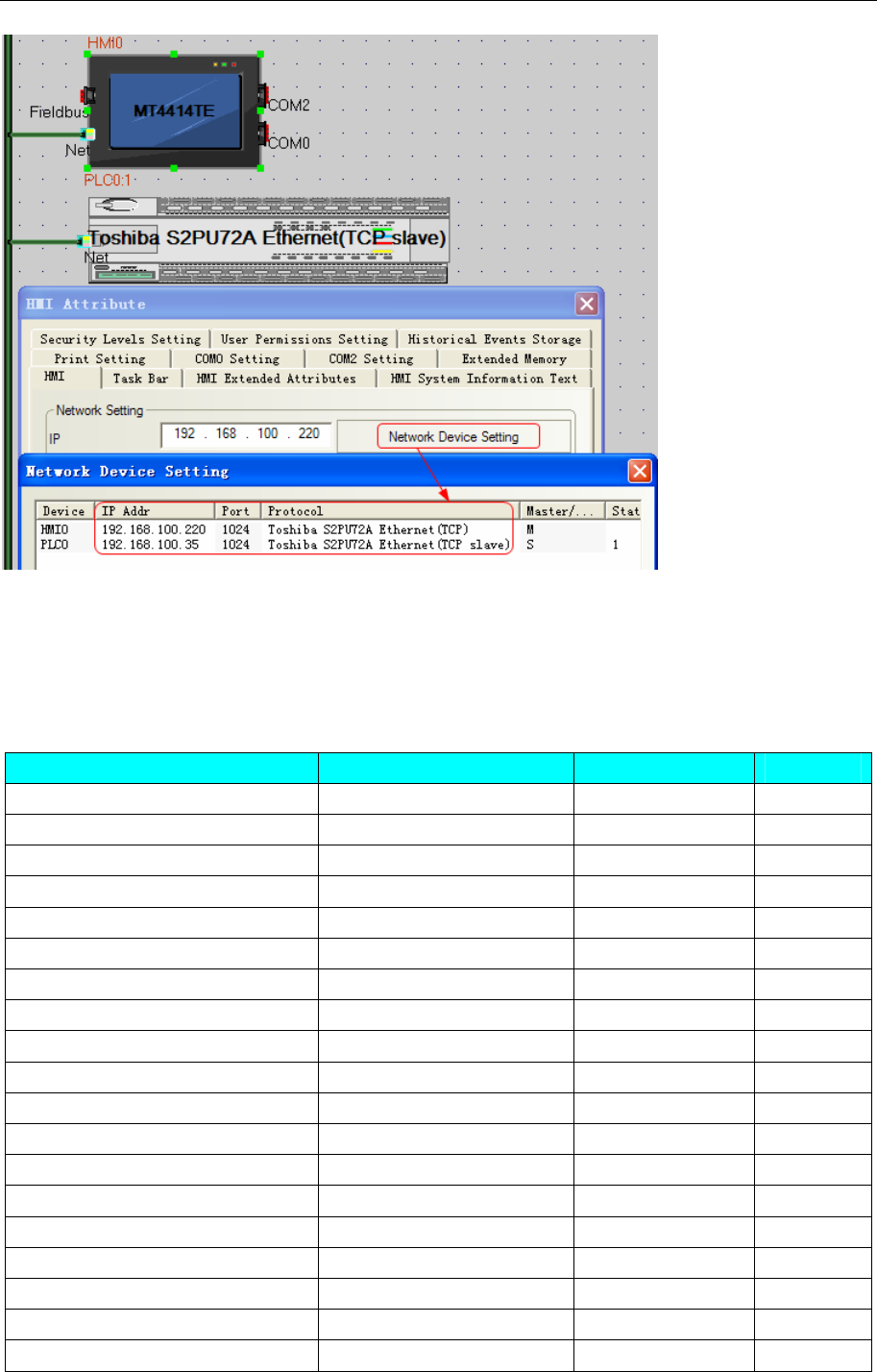877x1372 pixels.
Task: Open the Security Levels Setting tab
Action: pyautogui.click(x=120, y=339)
